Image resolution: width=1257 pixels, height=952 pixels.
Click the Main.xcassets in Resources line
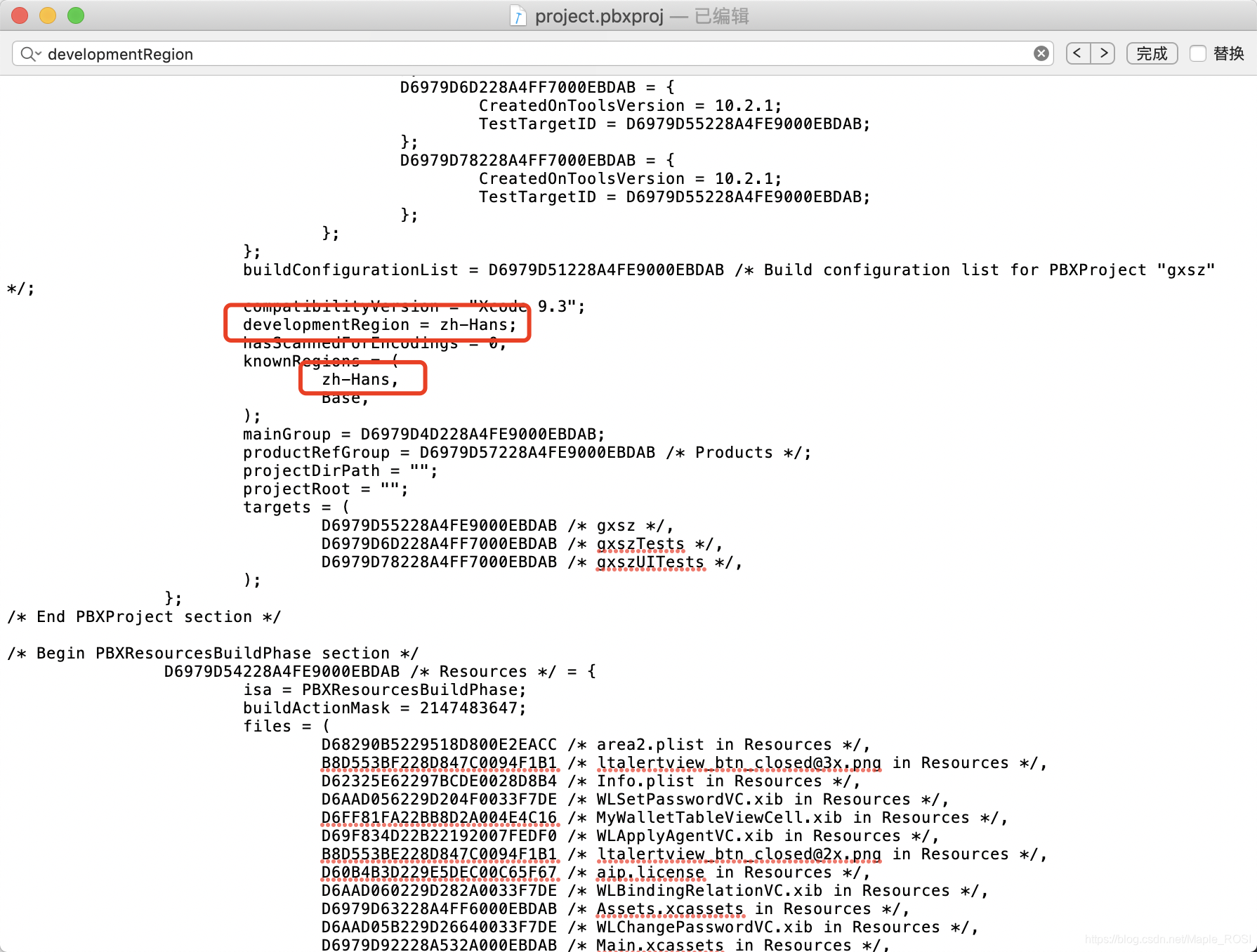(605, 944)
